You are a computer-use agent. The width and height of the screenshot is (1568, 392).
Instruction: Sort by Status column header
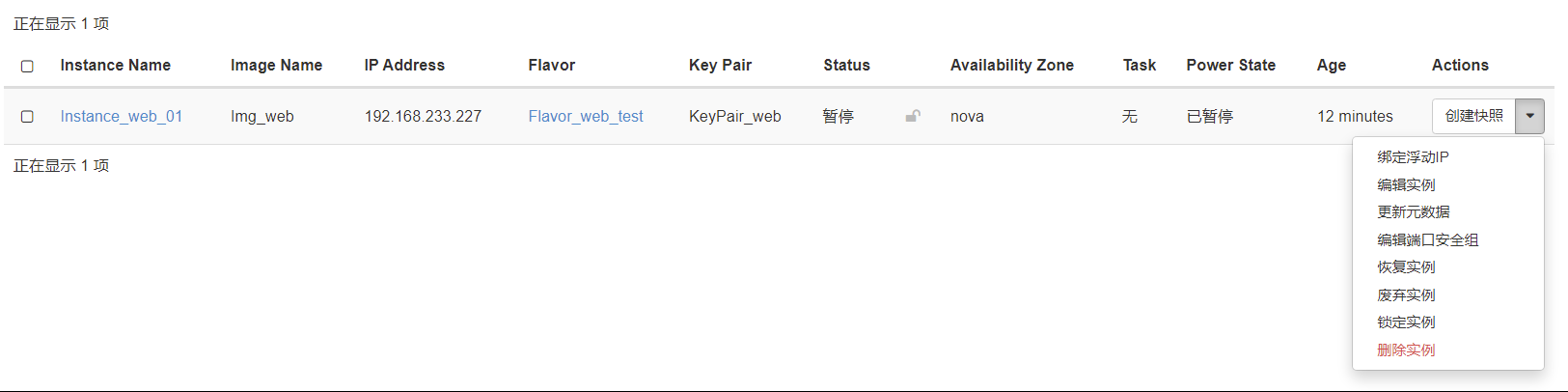point(846,65)
